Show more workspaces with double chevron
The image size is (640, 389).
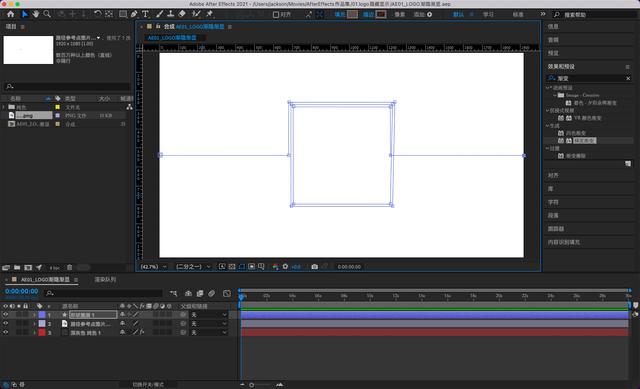[542, 14]
